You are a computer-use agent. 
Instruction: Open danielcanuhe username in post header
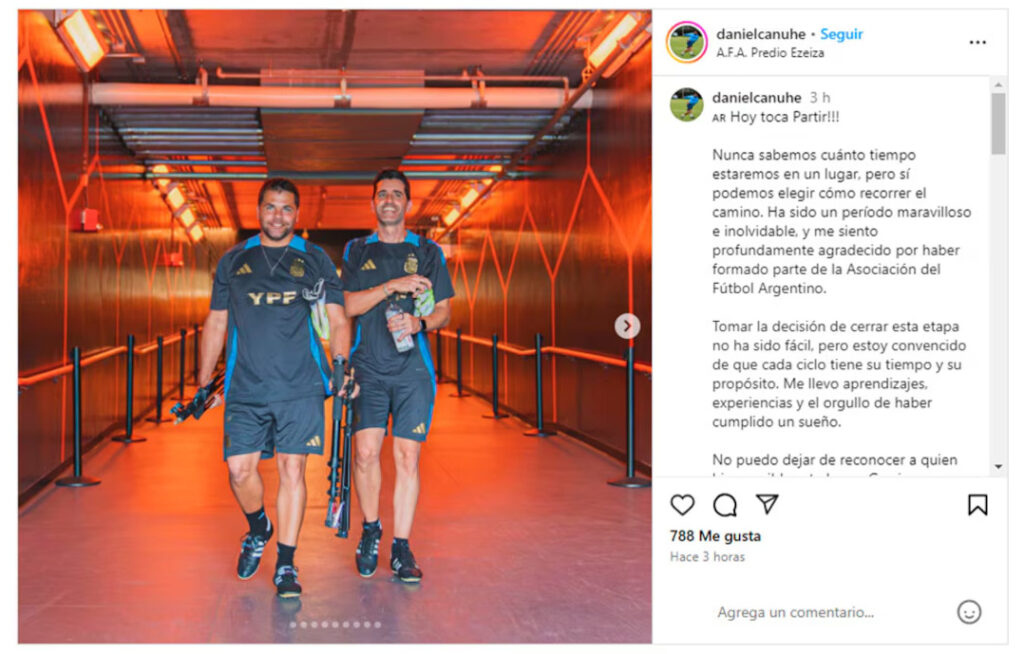(x=761, y=34)
